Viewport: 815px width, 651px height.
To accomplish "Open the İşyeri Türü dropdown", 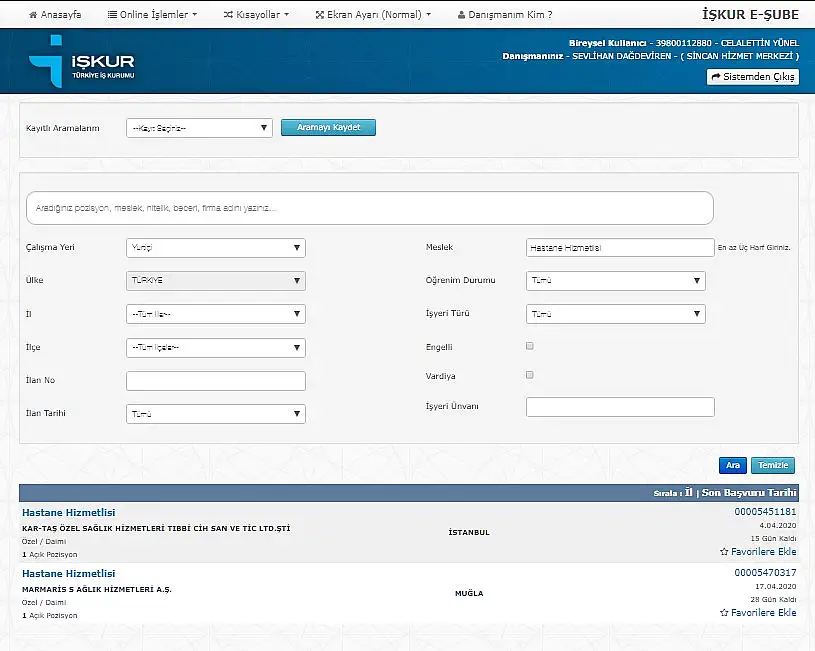I will [615, 314].
